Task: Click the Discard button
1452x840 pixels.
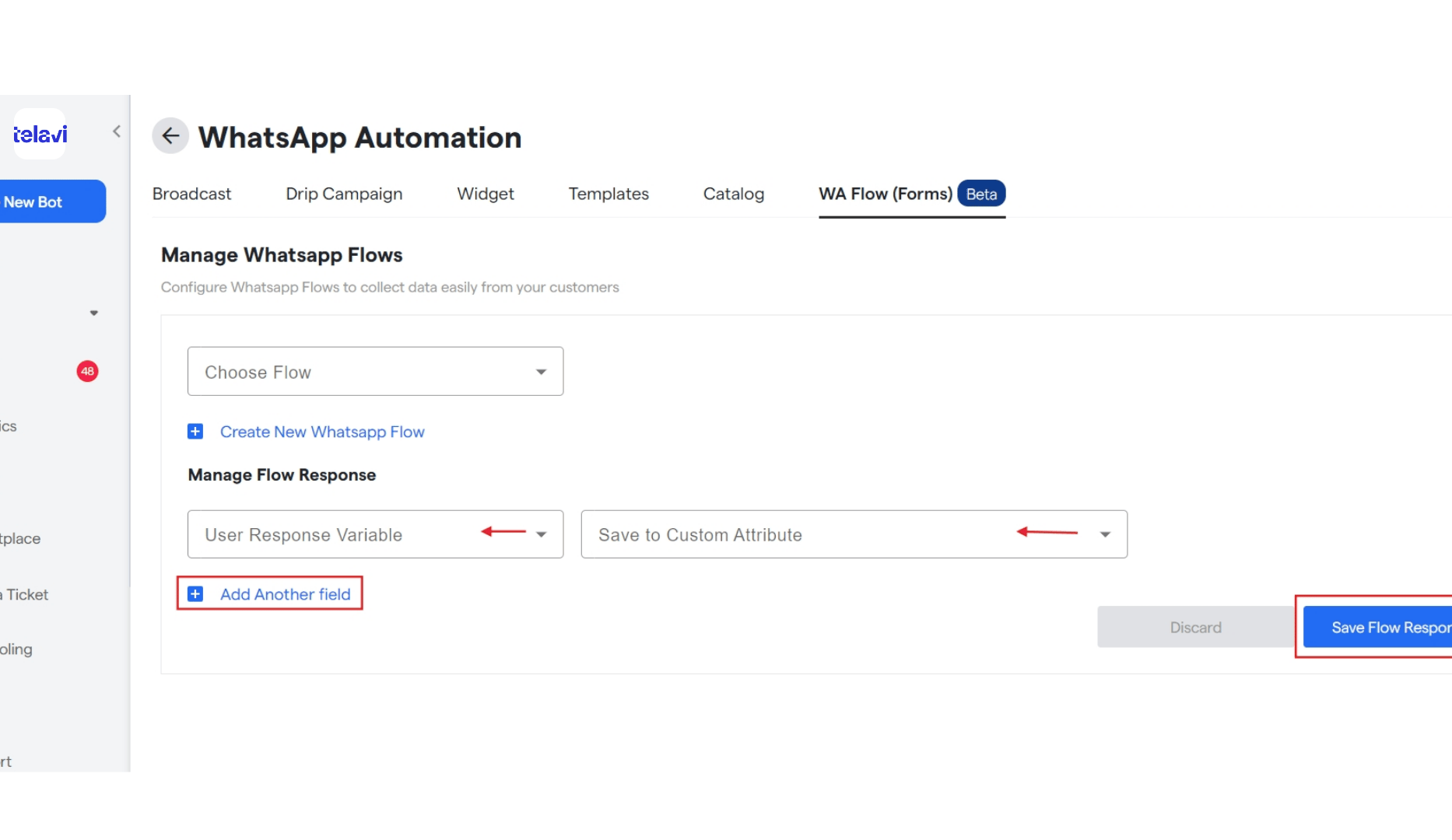Action: click(x=1196, y=627)
